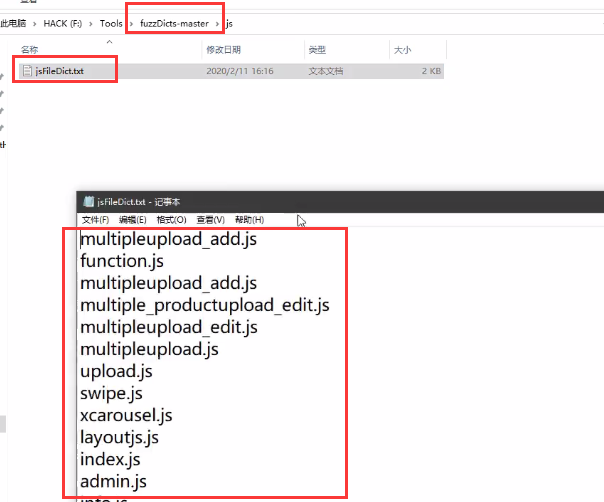The width and height of the screenshot is (604, 502).
Task: Select the jsFileDict.txt file name in list
Action: [59, 71]
